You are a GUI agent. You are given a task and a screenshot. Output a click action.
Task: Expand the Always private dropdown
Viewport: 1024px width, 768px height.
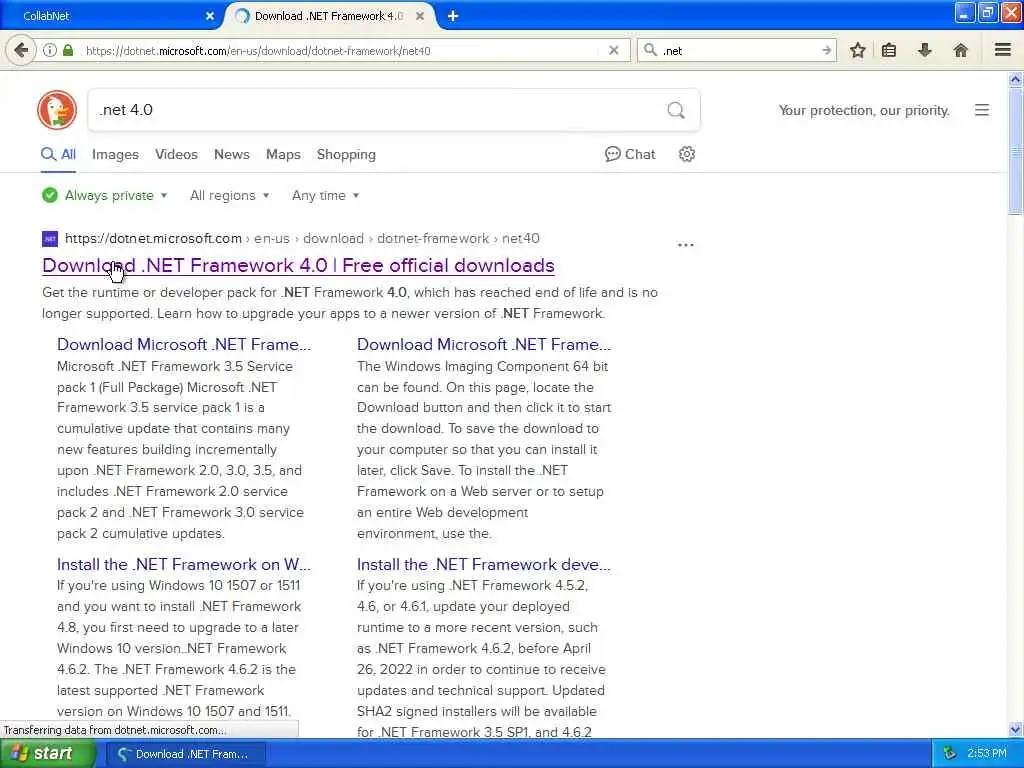coord(104,195)
